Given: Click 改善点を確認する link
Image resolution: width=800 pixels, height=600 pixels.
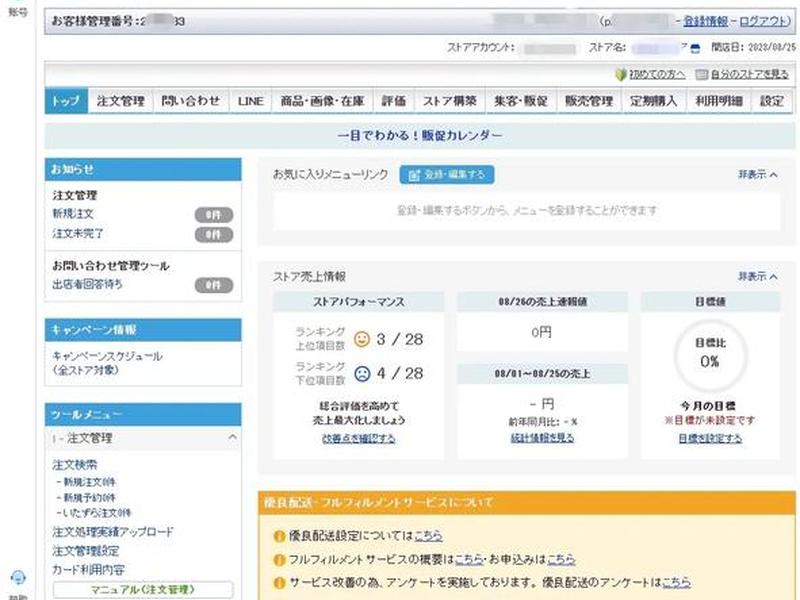Looking at the screenshot, I should 359,438.
